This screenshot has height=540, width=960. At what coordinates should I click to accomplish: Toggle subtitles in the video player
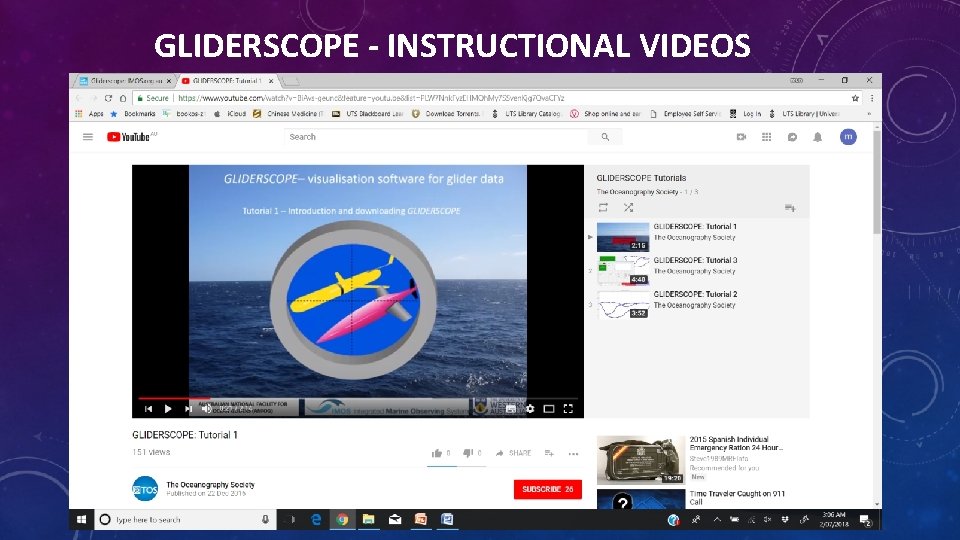[x=511, y=408]
